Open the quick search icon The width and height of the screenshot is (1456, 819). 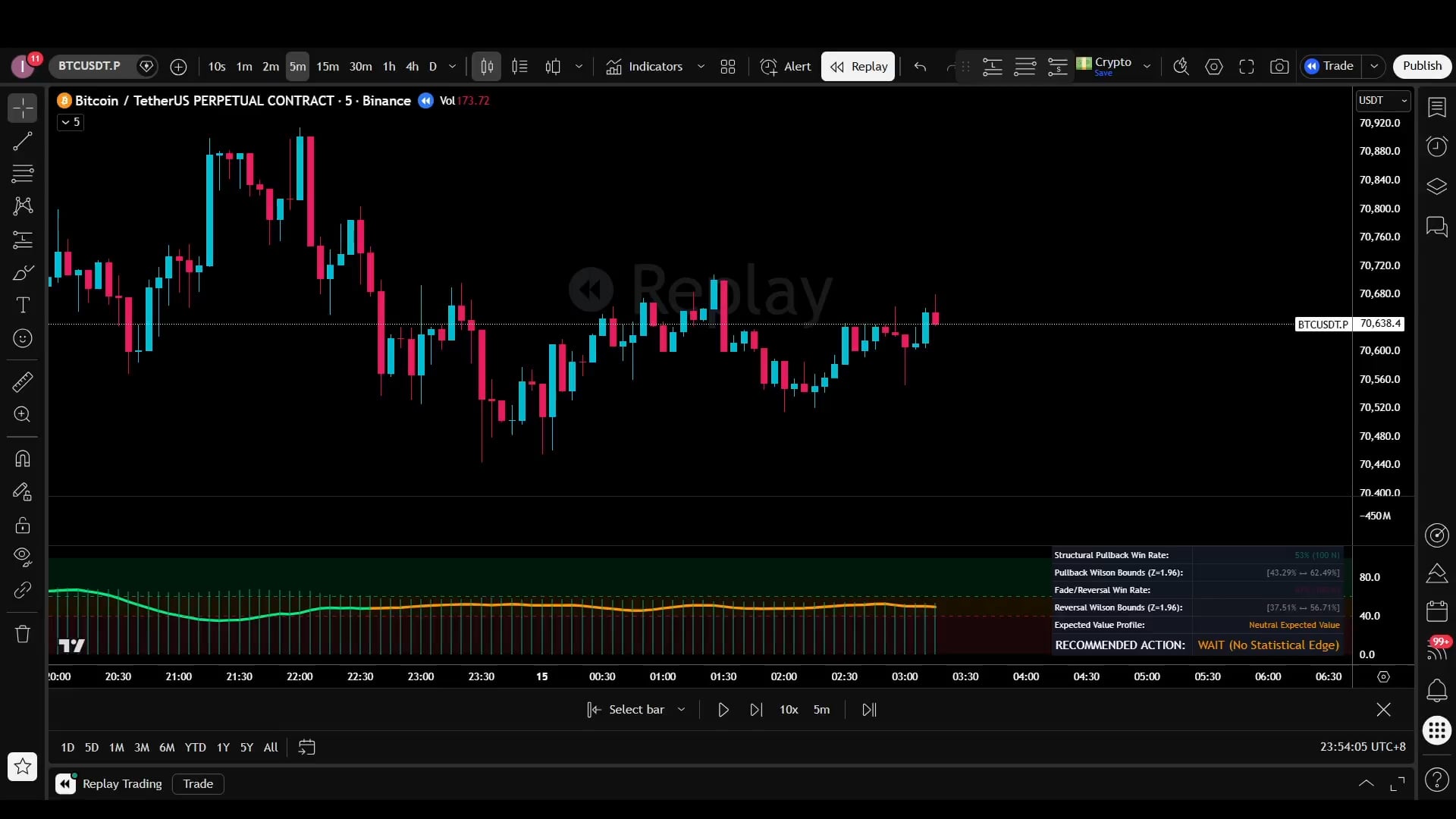coord(1181,67)
